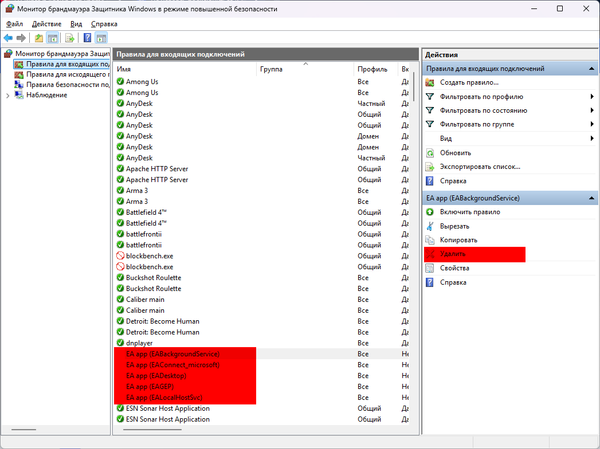
Task: Toggle the action pane toolbar icon
Action: 101,38
